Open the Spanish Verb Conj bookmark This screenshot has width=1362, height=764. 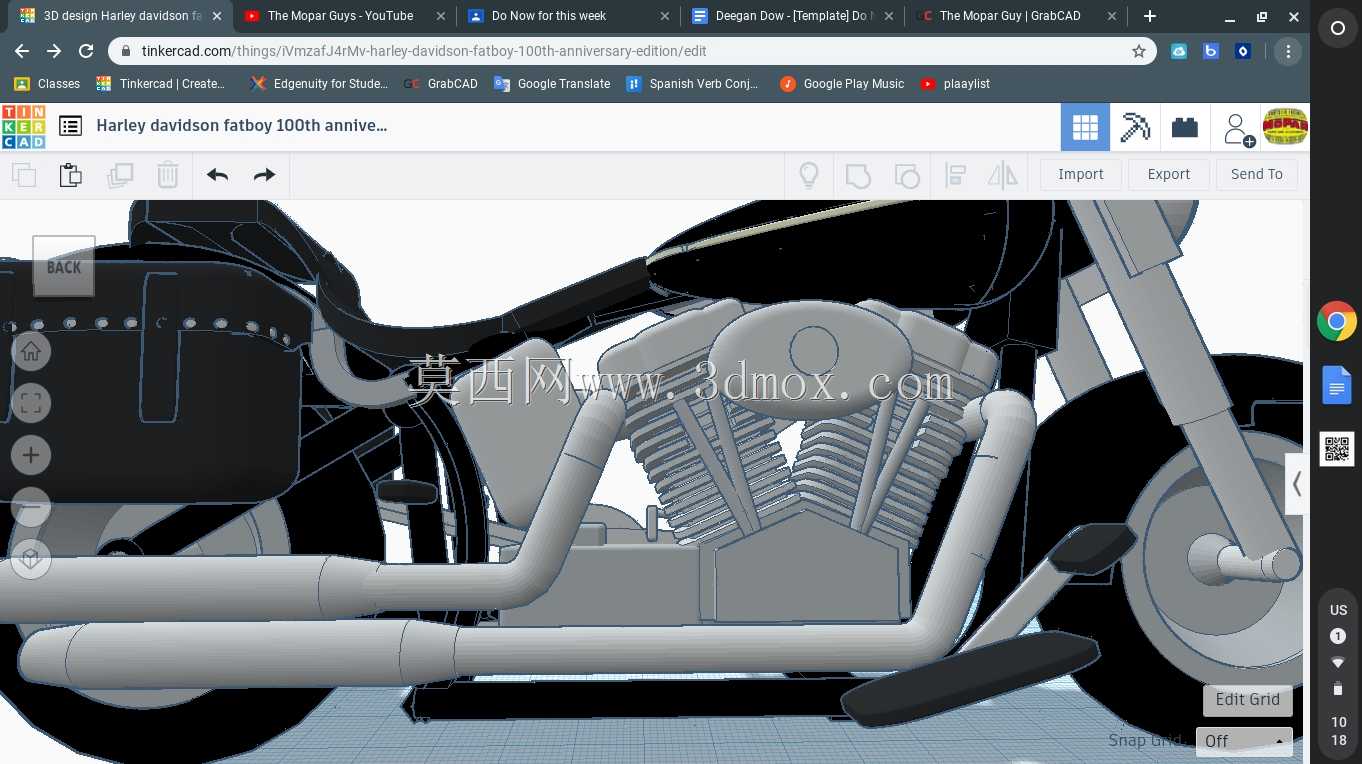click(x=692, y=84)
